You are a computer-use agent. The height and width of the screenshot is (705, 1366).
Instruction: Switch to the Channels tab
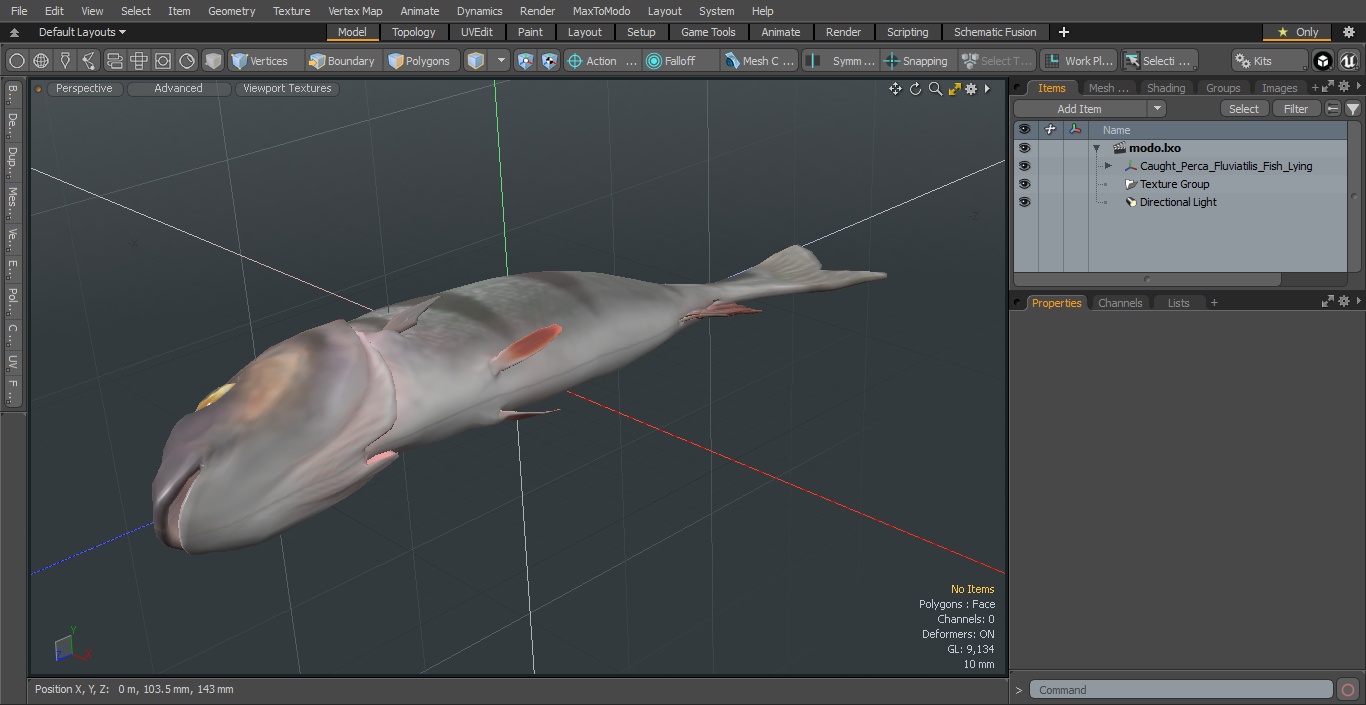pos(1119,303)
